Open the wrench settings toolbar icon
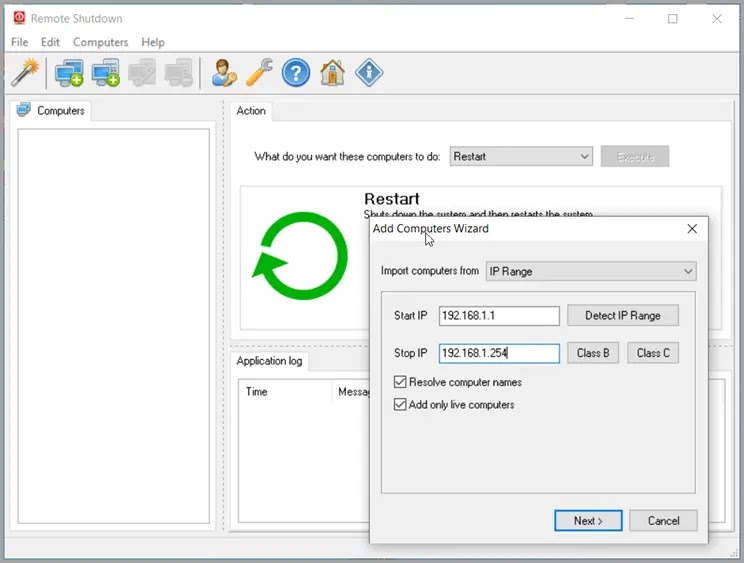The height and width of the screenshot is (563, 744). click(260, 73)
